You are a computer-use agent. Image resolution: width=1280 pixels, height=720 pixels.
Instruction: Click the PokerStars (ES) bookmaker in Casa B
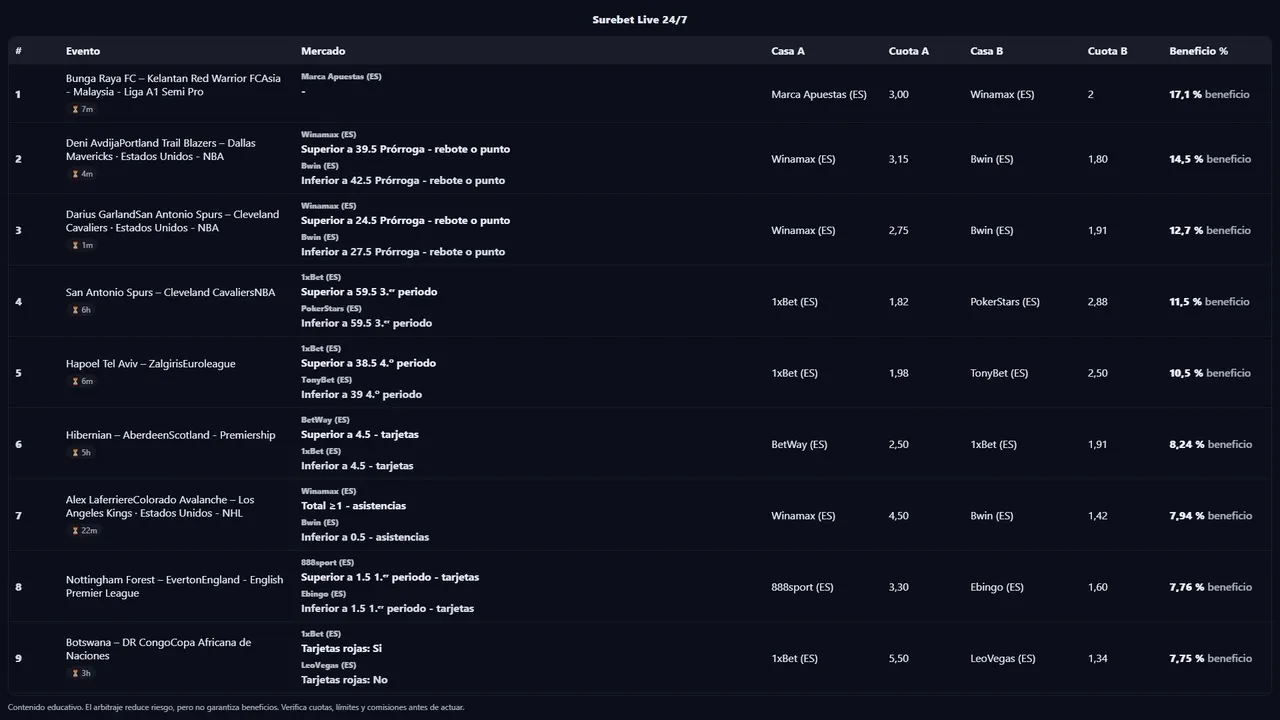coord(1004,302)
